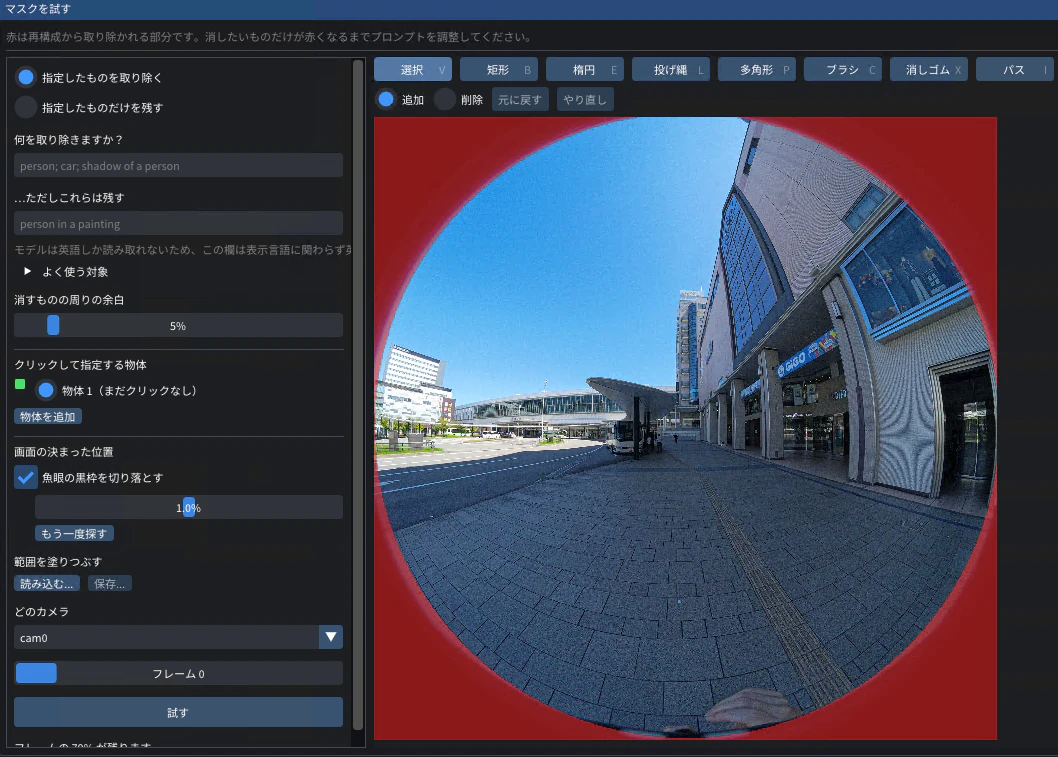
Task: Click the 物体を追加 button
Action: 48,417
